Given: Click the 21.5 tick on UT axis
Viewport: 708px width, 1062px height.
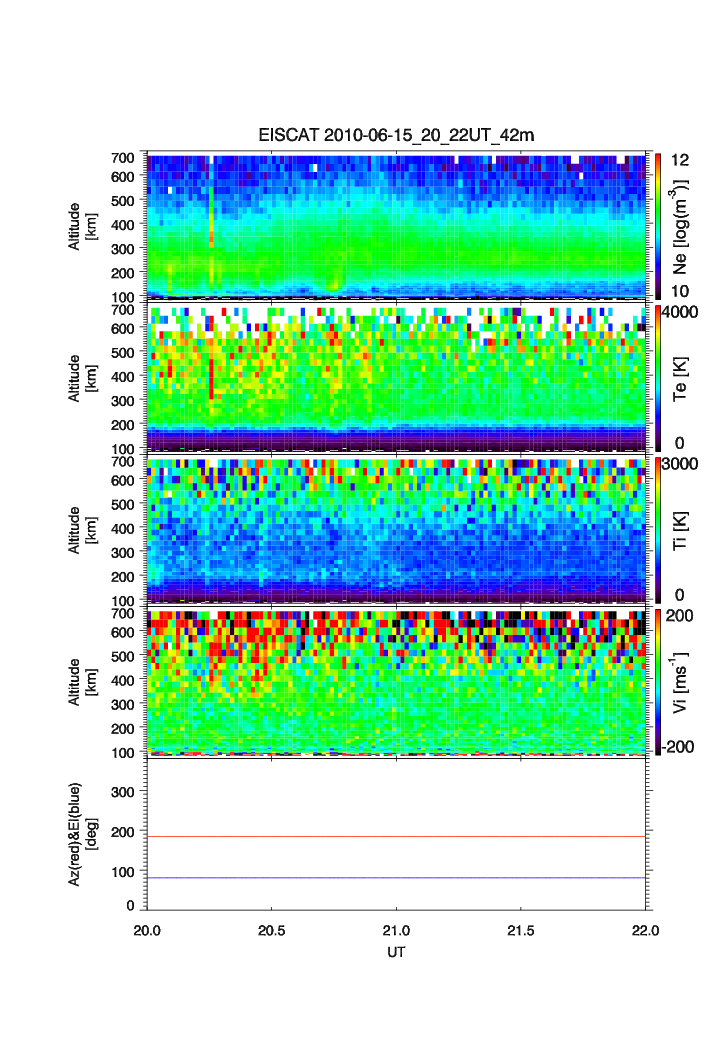Looking at the screenshot, I should 521,930.
